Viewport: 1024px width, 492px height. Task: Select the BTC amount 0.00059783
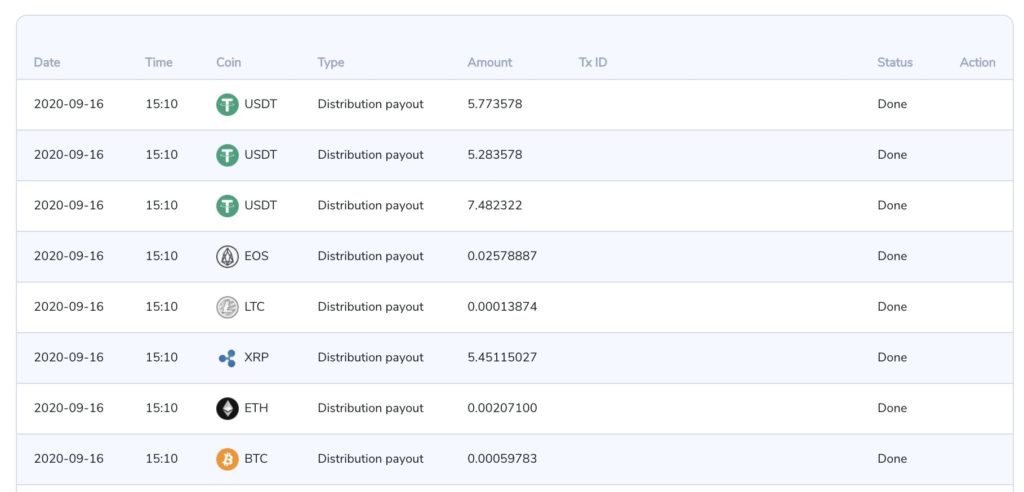tap(502, 459)
